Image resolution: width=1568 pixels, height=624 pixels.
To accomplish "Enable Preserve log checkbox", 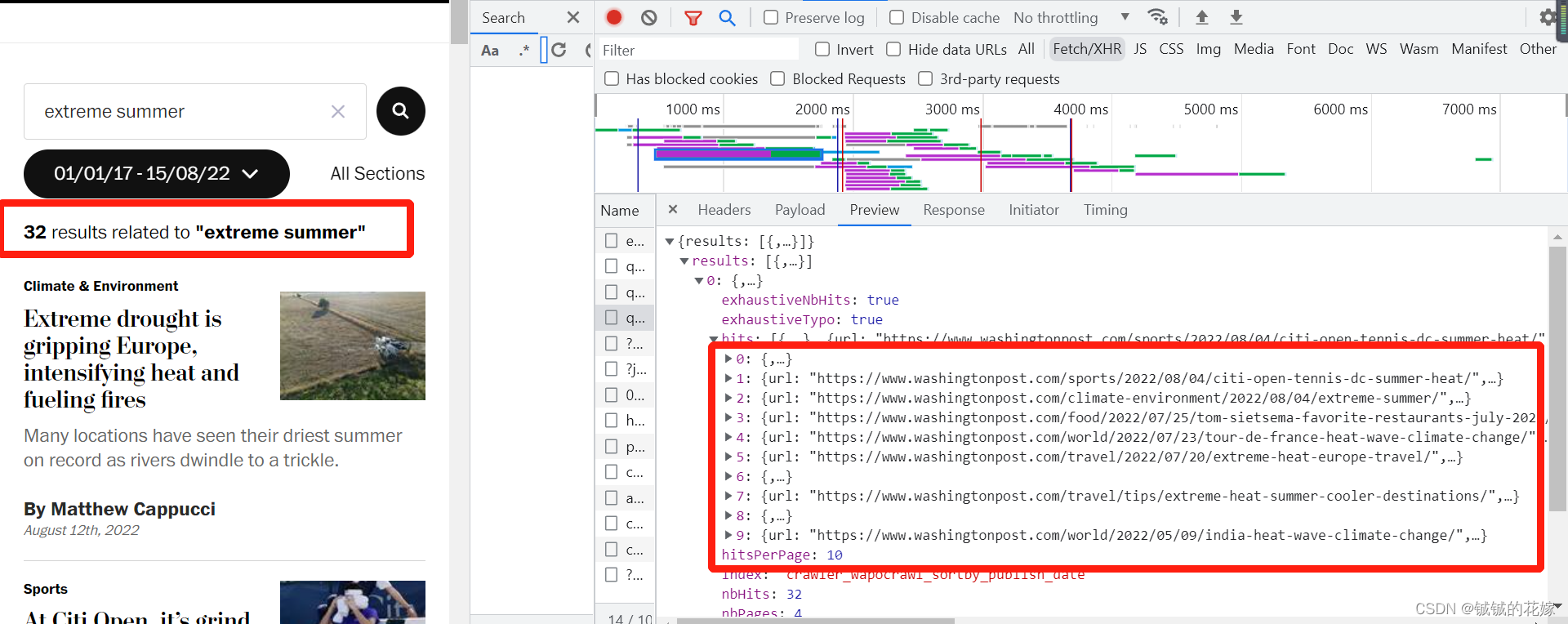I will [771, 17].
